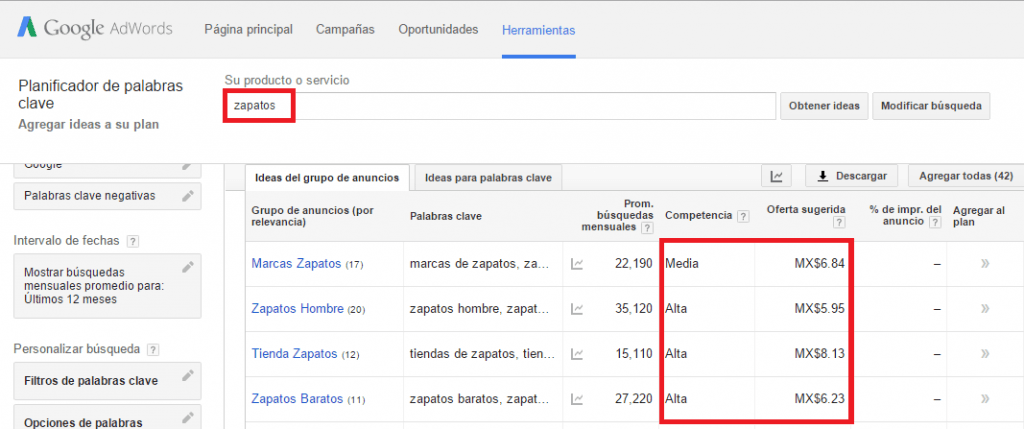Click help icon next to Competencia header
Viewport: 1024px width, 429px height.
pyautogui.click(x=743, y=216)
